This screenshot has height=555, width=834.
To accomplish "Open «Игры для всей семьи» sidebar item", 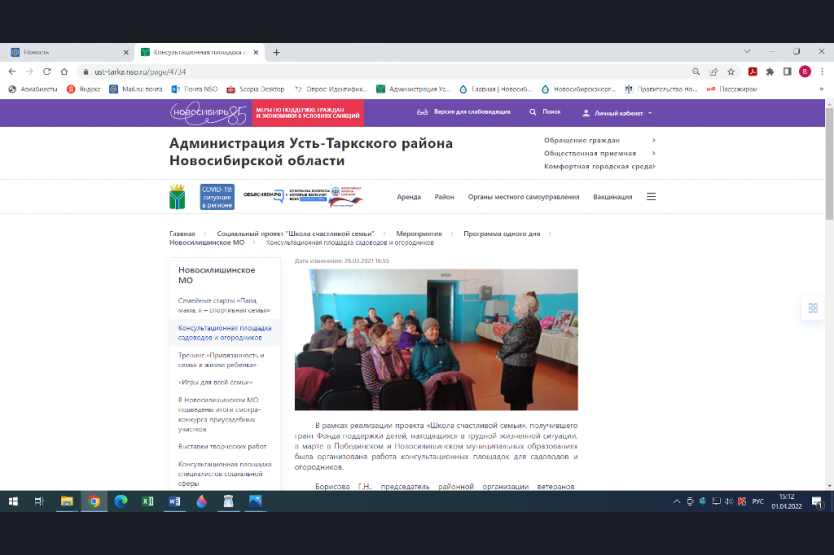I will pos(215,382).
